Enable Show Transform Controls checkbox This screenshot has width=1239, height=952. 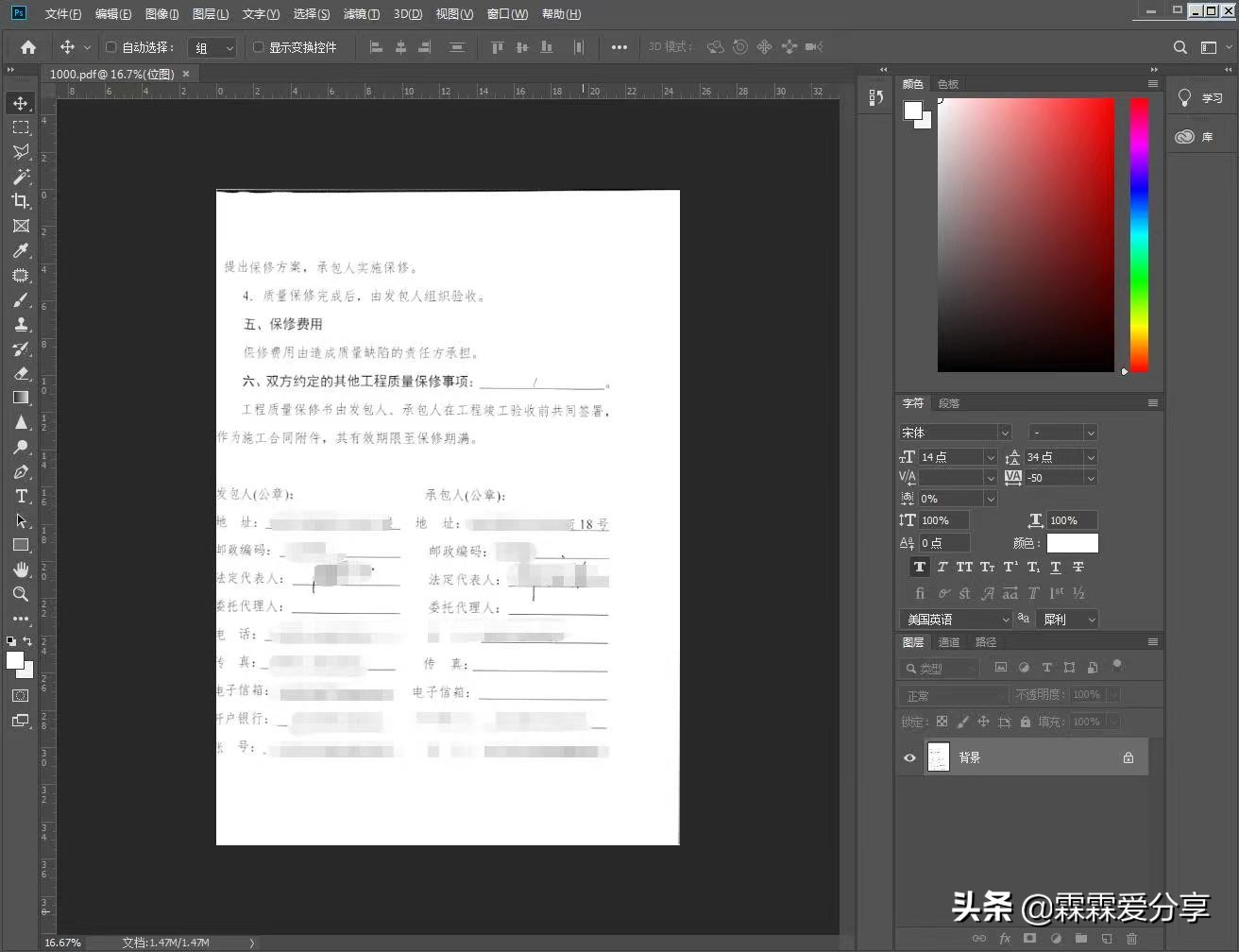[x=258, y=47]
